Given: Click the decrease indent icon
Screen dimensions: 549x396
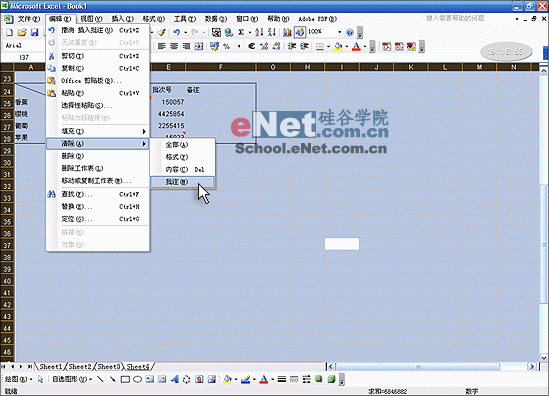Looking at the screenshot, I should pyautogui.click(x=292, y=46).
